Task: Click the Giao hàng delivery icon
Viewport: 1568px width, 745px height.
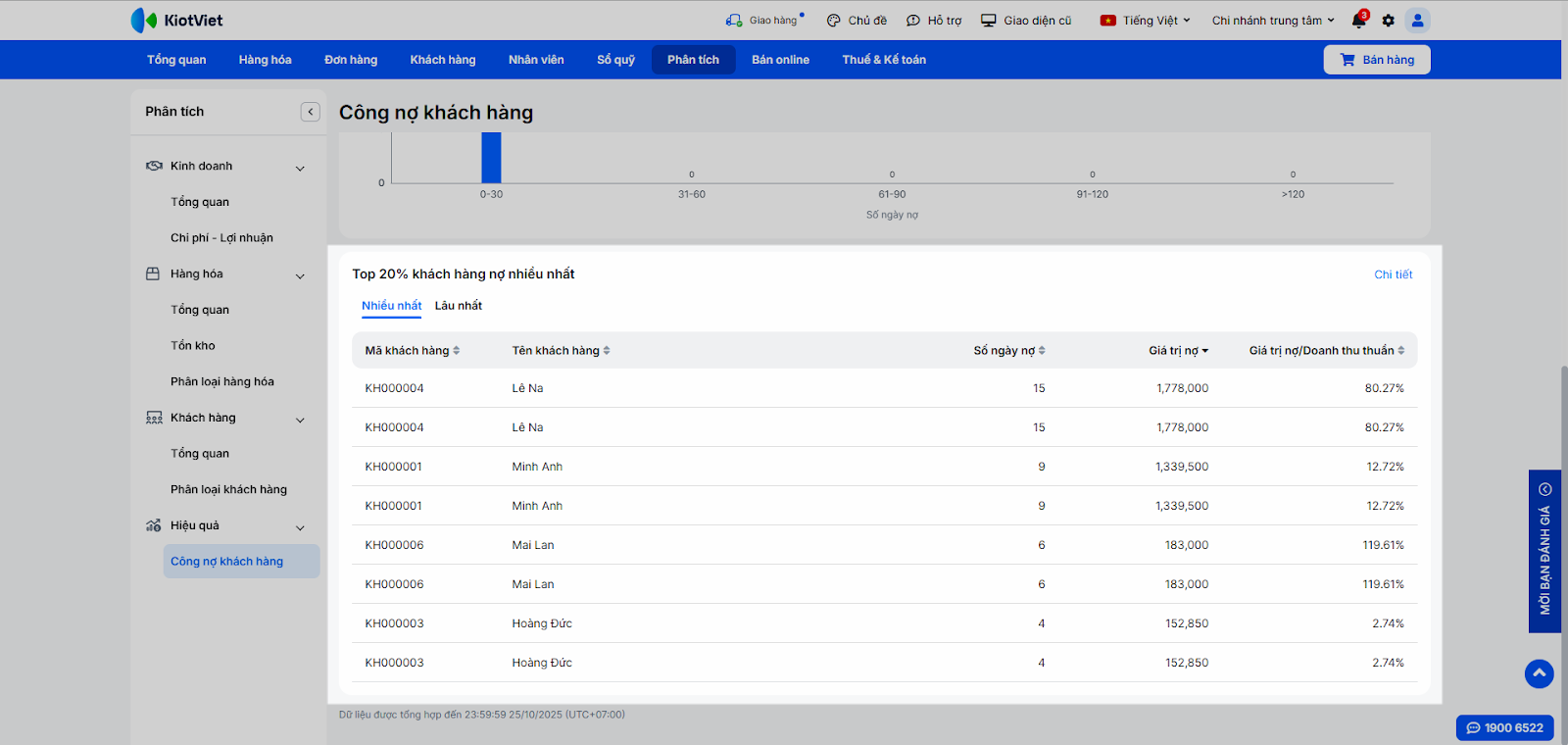Action: (x=734, y=21)
